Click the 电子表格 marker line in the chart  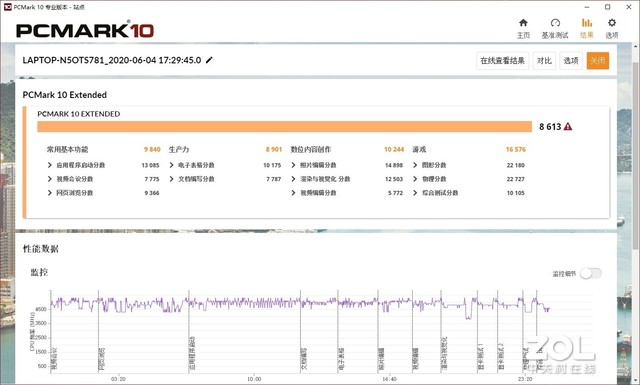click(338, 331)
